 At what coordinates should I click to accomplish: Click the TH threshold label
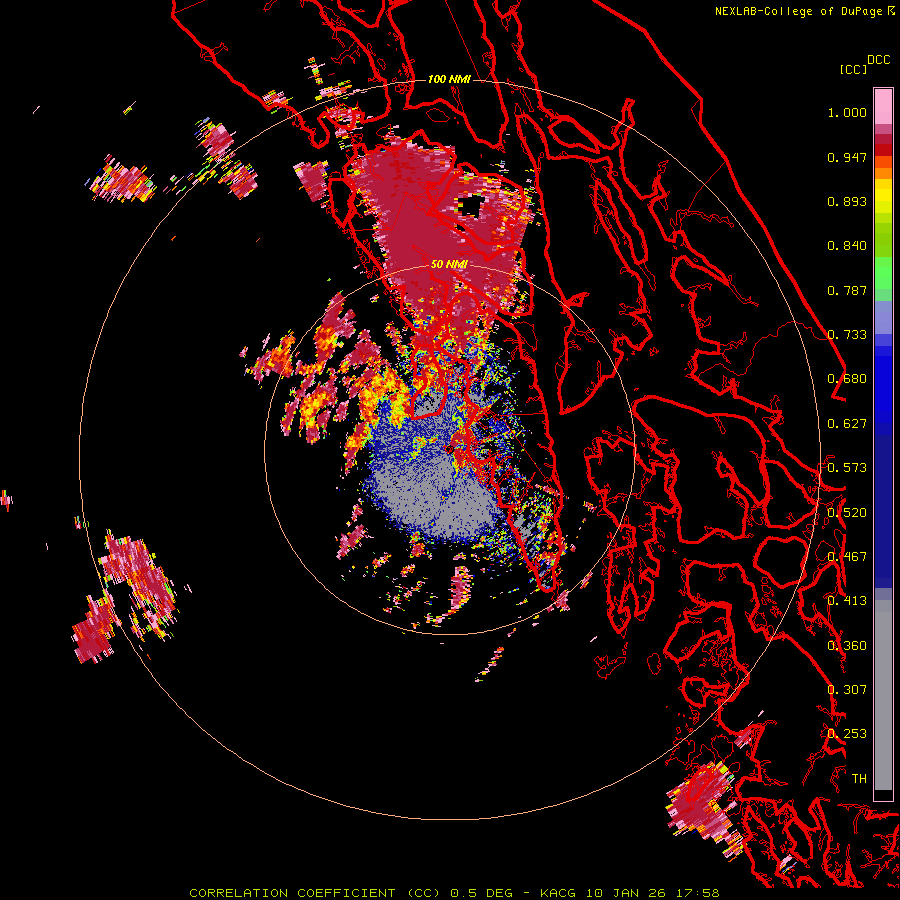859,779
